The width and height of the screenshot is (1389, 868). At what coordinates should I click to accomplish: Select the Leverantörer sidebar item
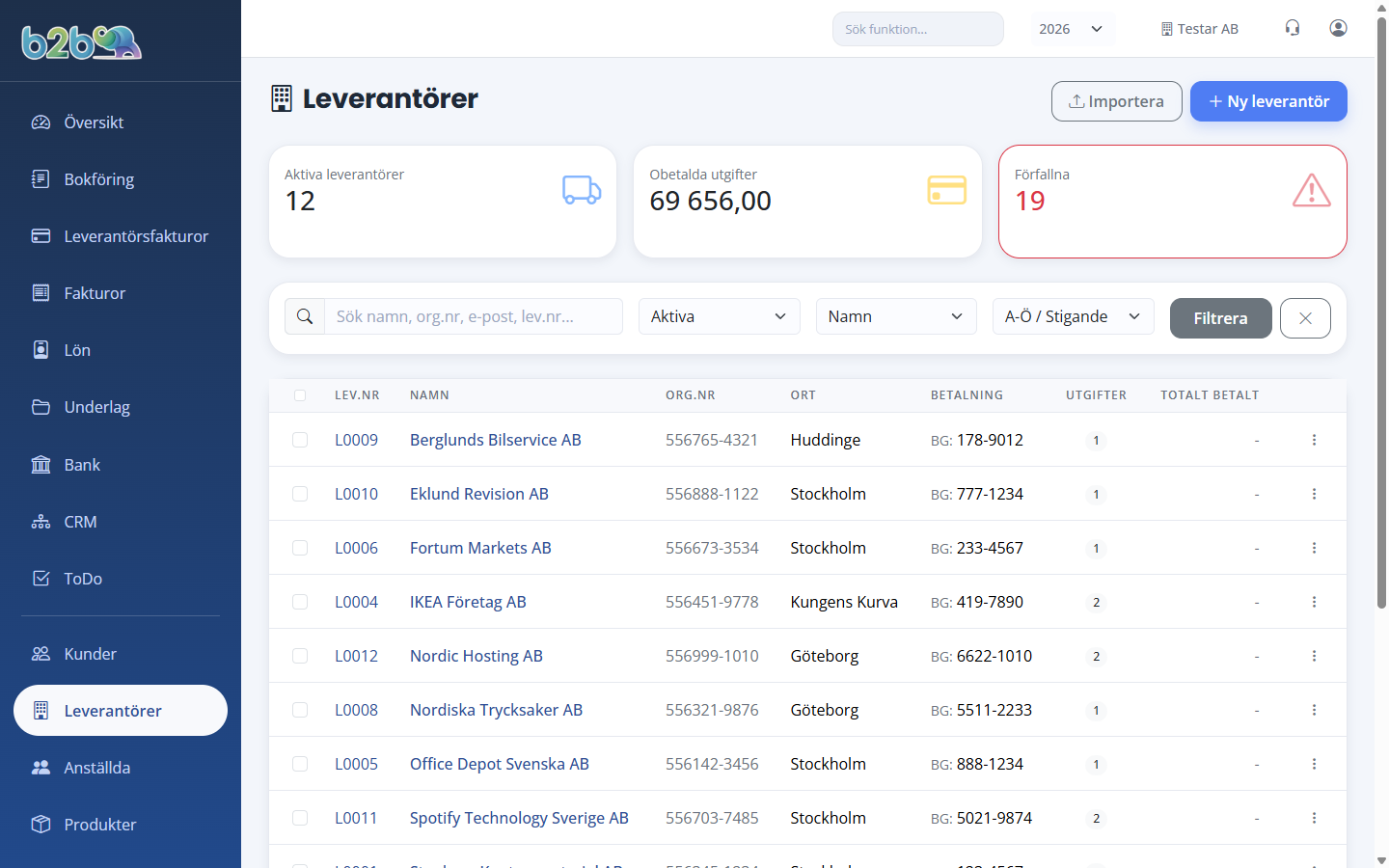click(x=121, y=711)
